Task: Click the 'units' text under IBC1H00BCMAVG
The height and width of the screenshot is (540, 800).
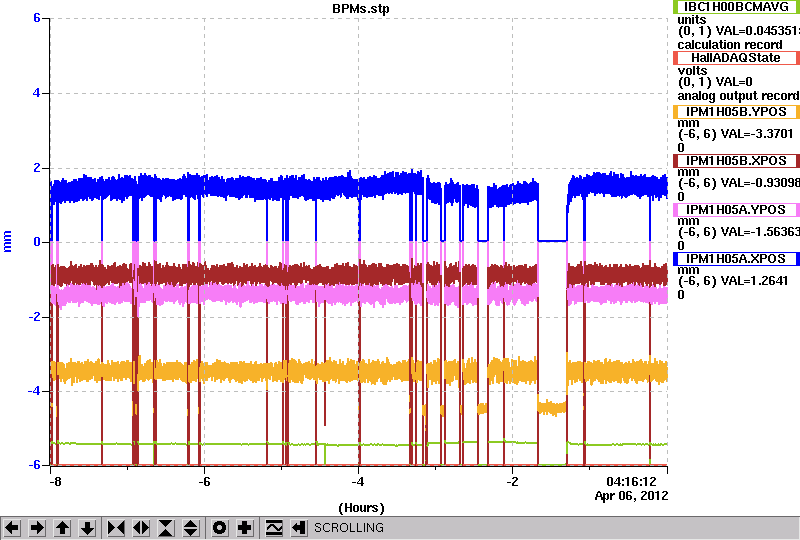Action: click(692, 20)
